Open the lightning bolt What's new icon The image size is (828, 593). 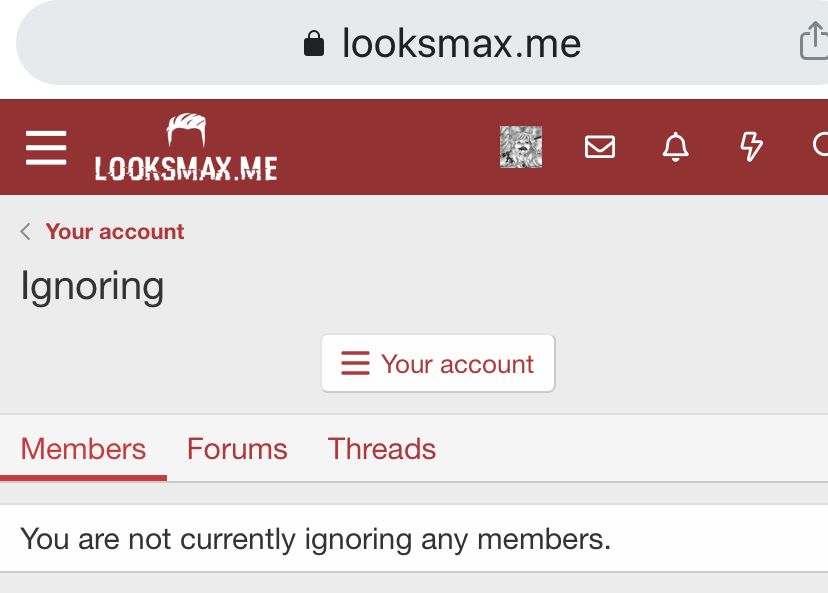751,146
